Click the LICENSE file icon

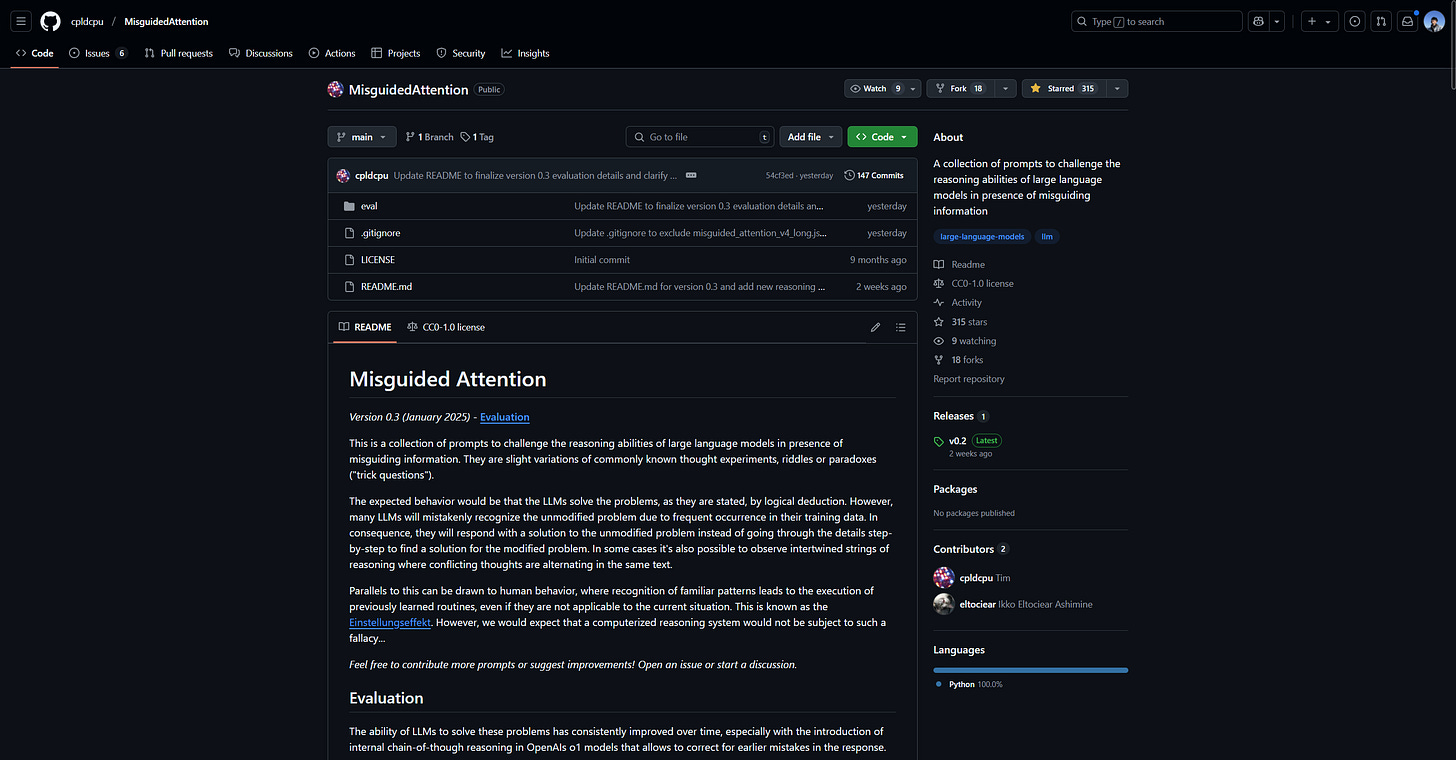tap(349, 260)
